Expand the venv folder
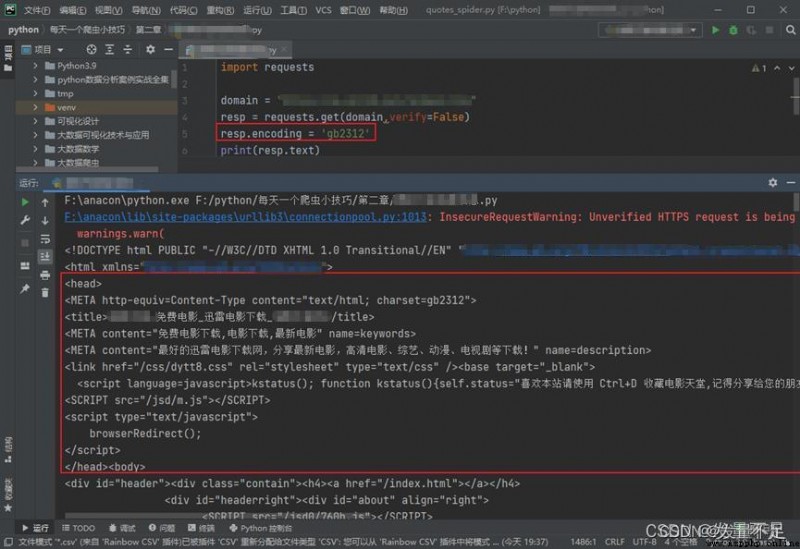The image size is (800, 549). click(x=35, y=108)
